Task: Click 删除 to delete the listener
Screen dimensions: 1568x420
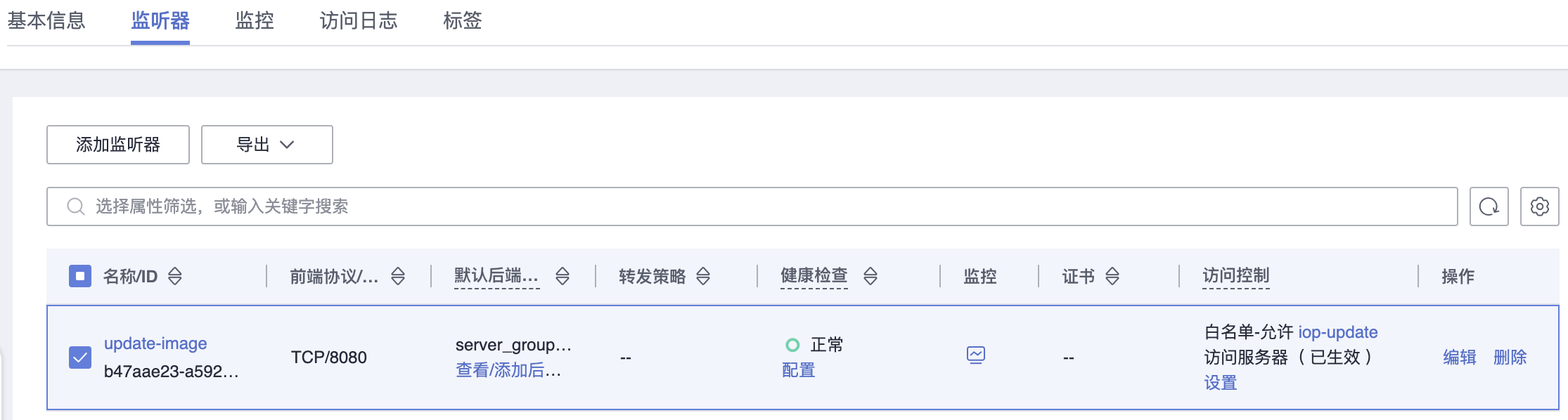Action: pyautogui.click(x=1510, y=357)
